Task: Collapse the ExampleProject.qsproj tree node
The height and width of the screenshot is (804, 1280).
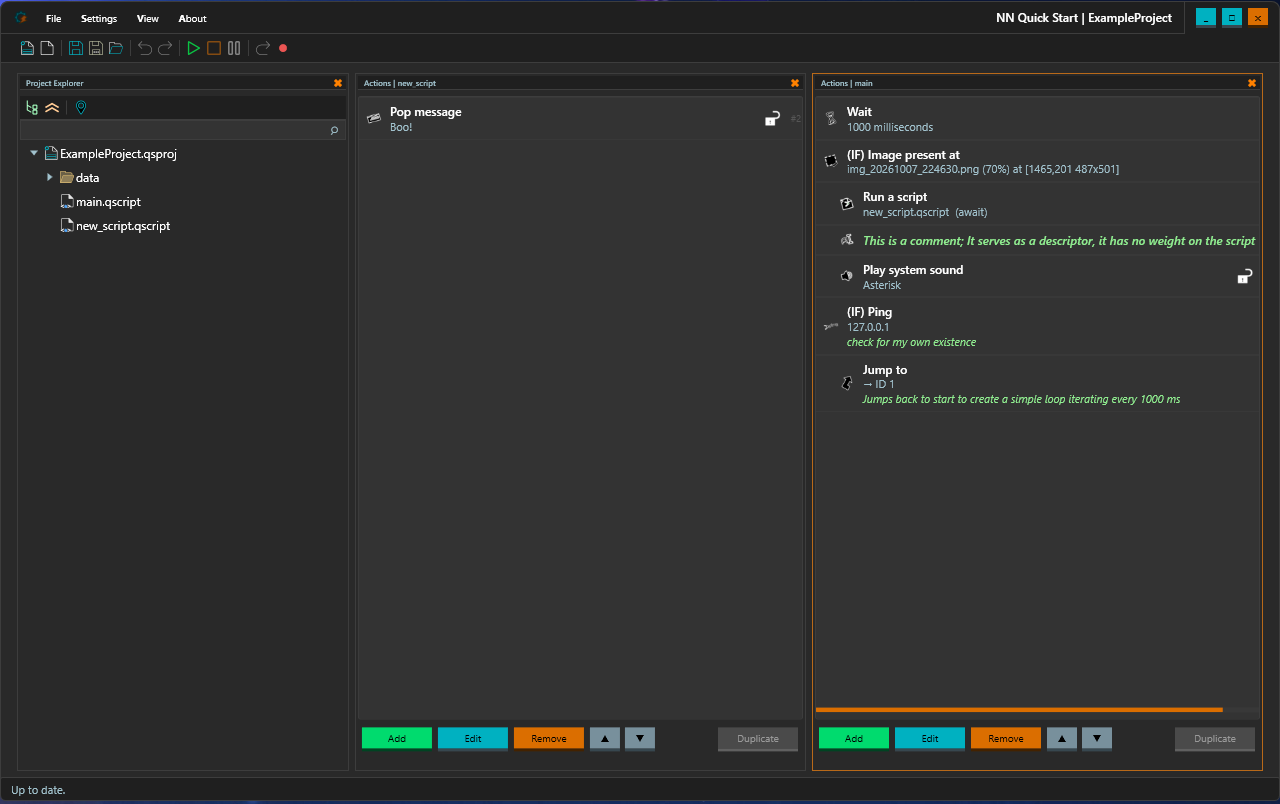Action: click(x=34, y=154)
